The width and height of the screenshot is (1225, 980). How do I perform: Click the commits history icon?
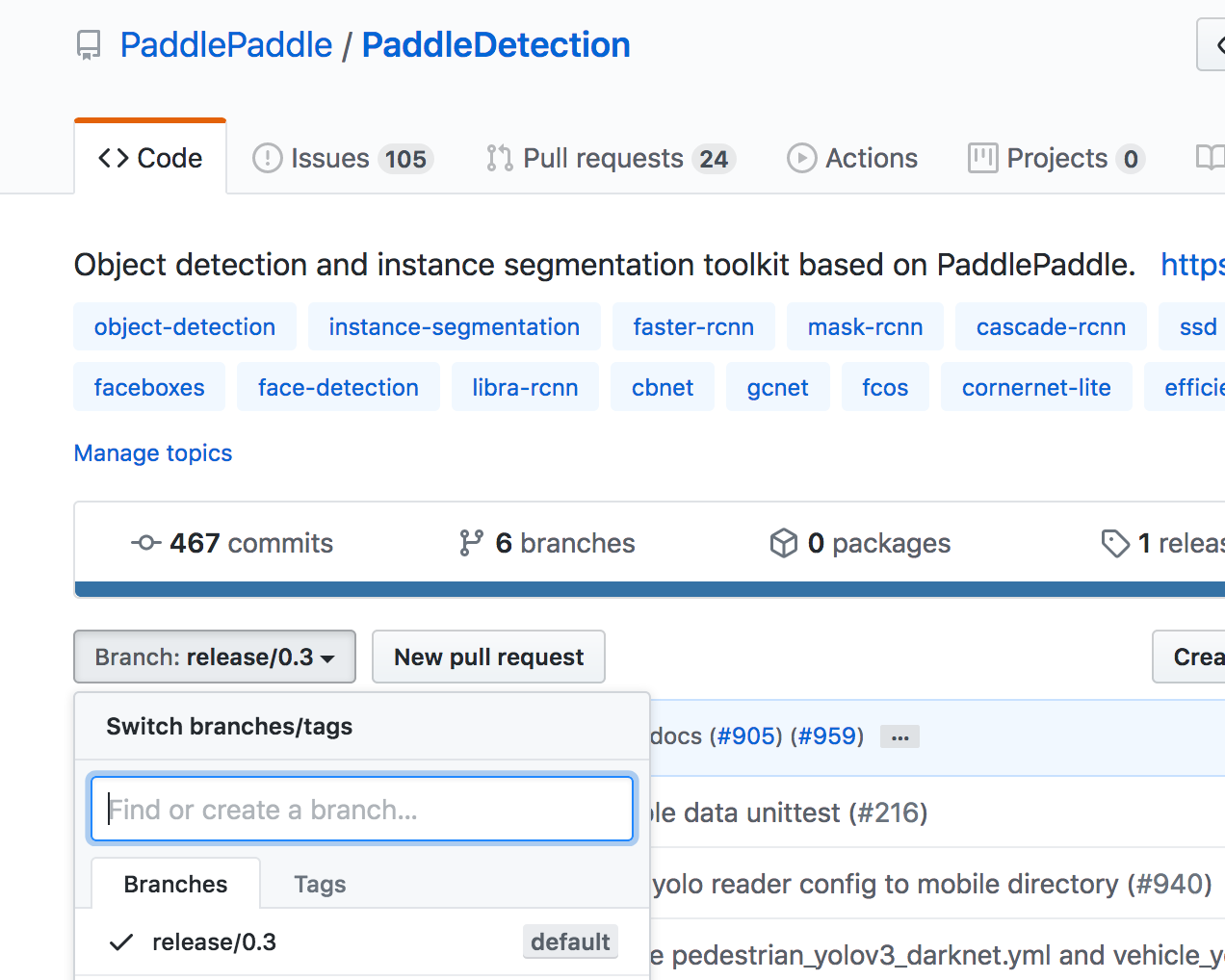pos(144,542)
